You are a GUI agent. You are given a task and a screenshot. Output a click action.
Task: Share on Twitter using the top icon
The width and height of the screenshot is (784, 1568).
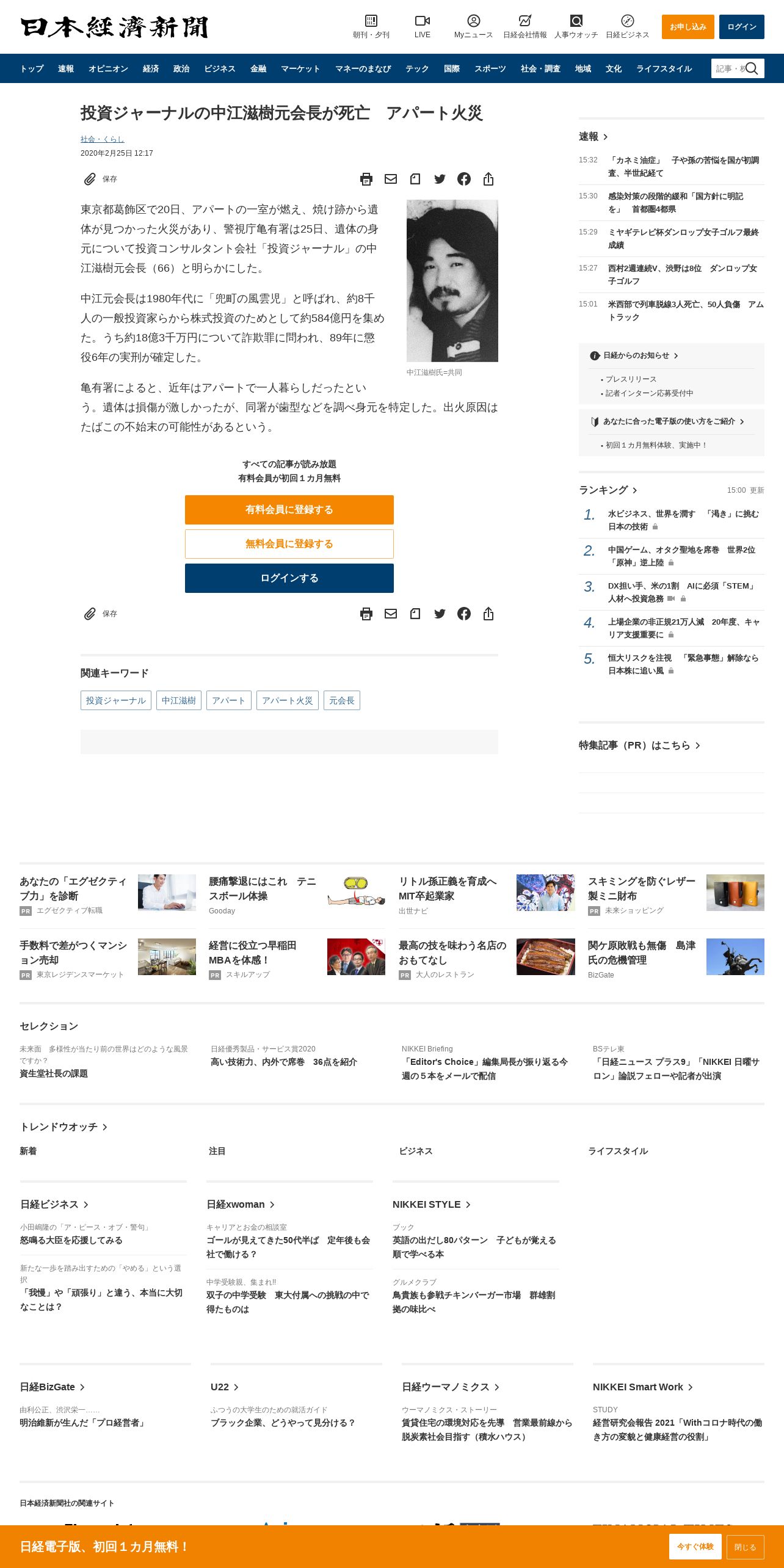pos(440,179)
